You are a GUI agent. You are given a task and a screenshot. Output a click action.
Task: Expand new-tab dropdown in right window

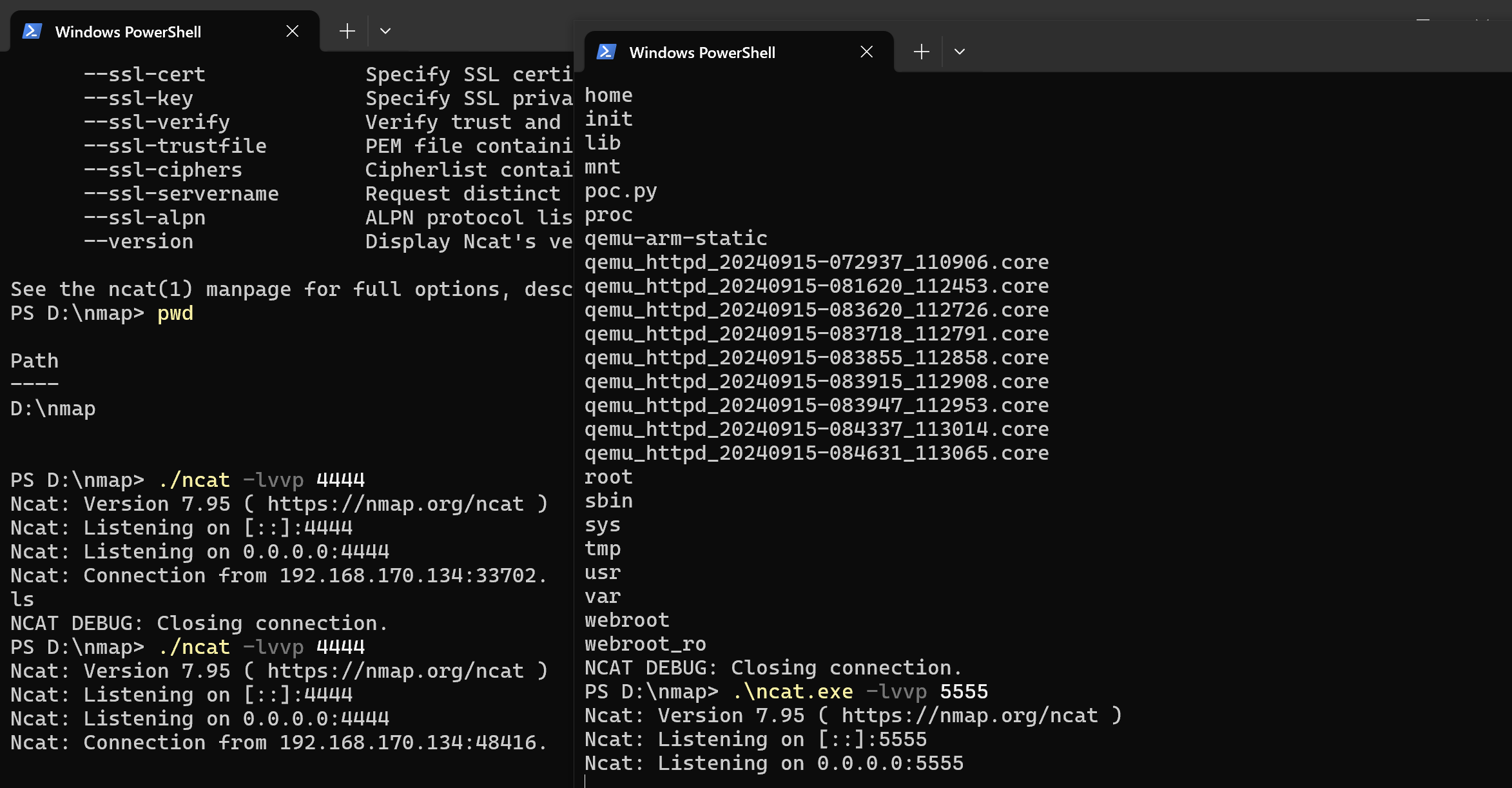point(960,52)
